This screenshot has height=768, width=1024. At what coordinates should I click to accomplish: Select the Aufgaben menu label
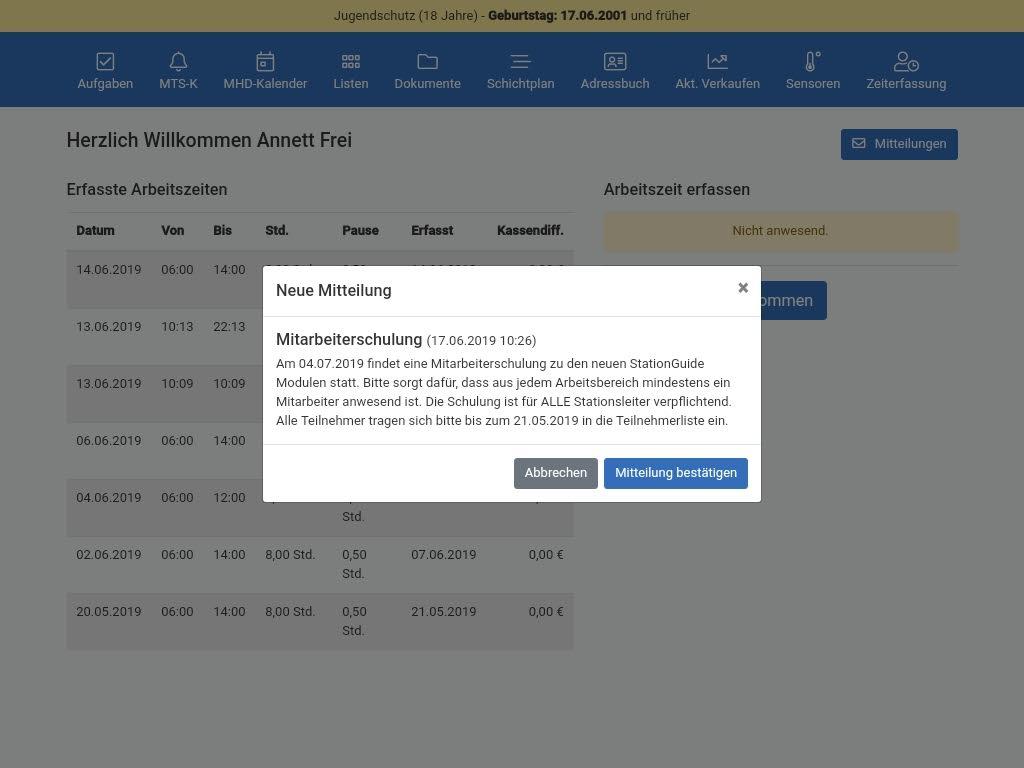105,84
